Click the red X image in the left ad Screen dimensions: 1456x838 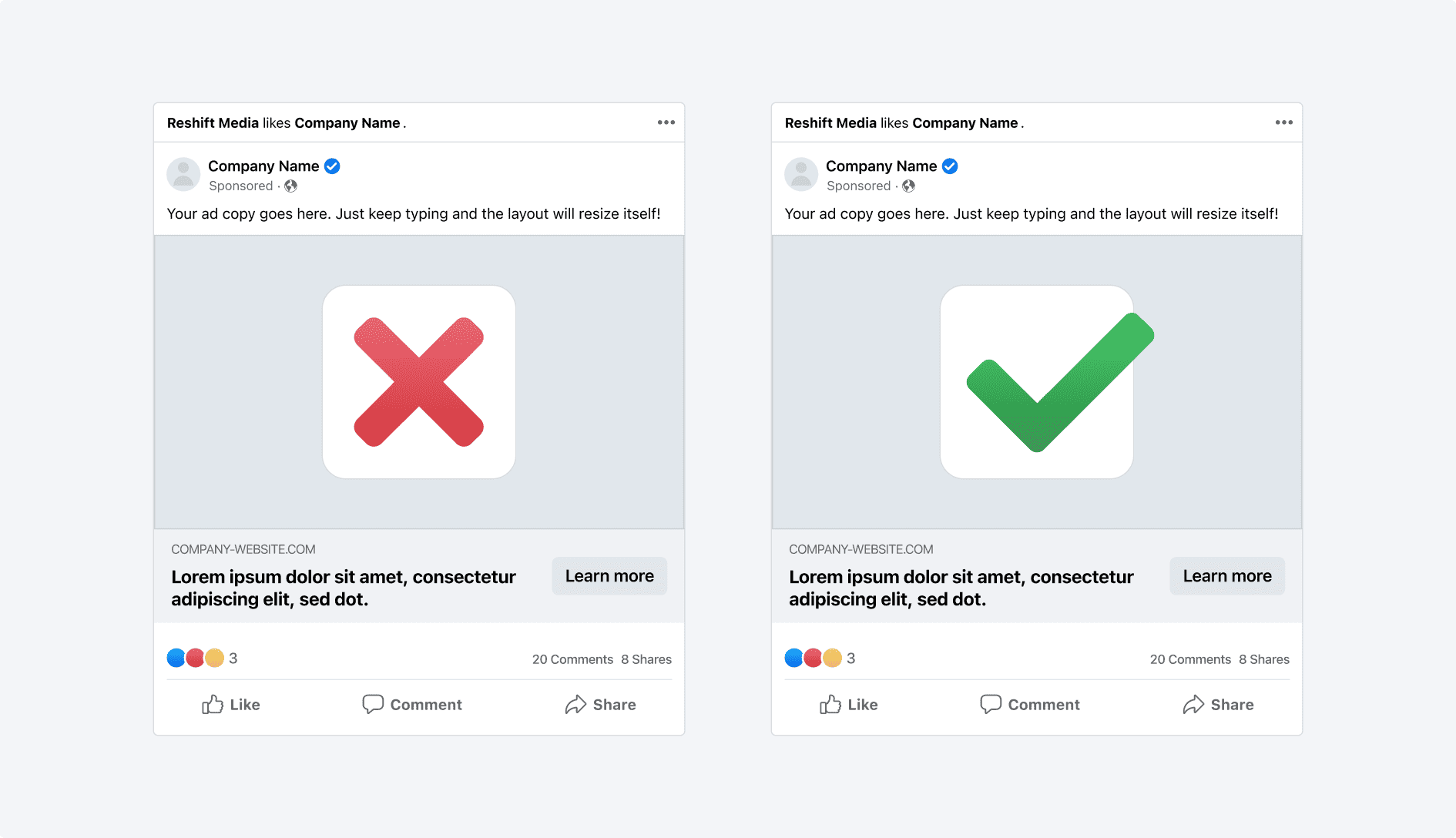(x=418, y=380)
